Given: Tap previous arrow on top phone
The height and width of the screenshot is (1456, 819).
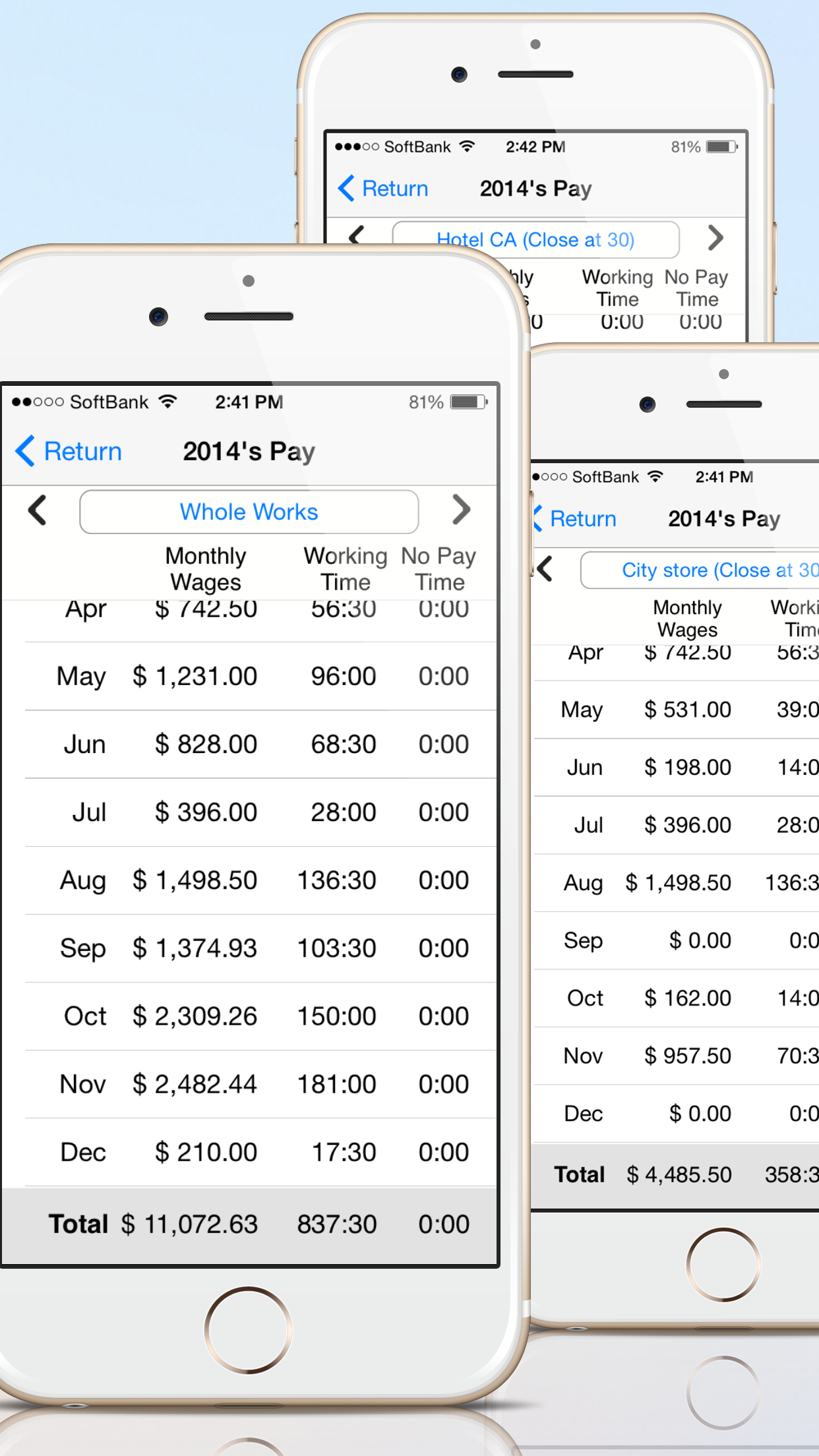Looking at the screenshot, I should pos(357,235).
